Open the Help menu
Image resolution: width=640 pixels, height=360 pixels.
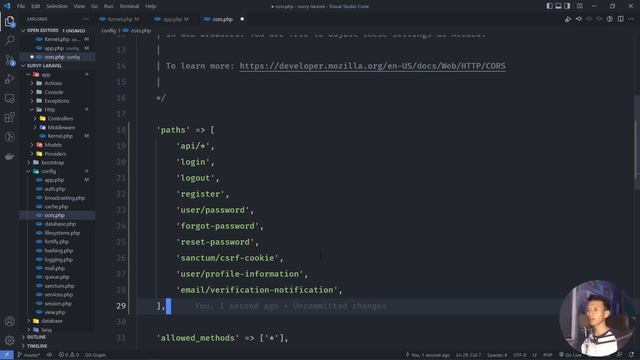(x=151, y=6)
